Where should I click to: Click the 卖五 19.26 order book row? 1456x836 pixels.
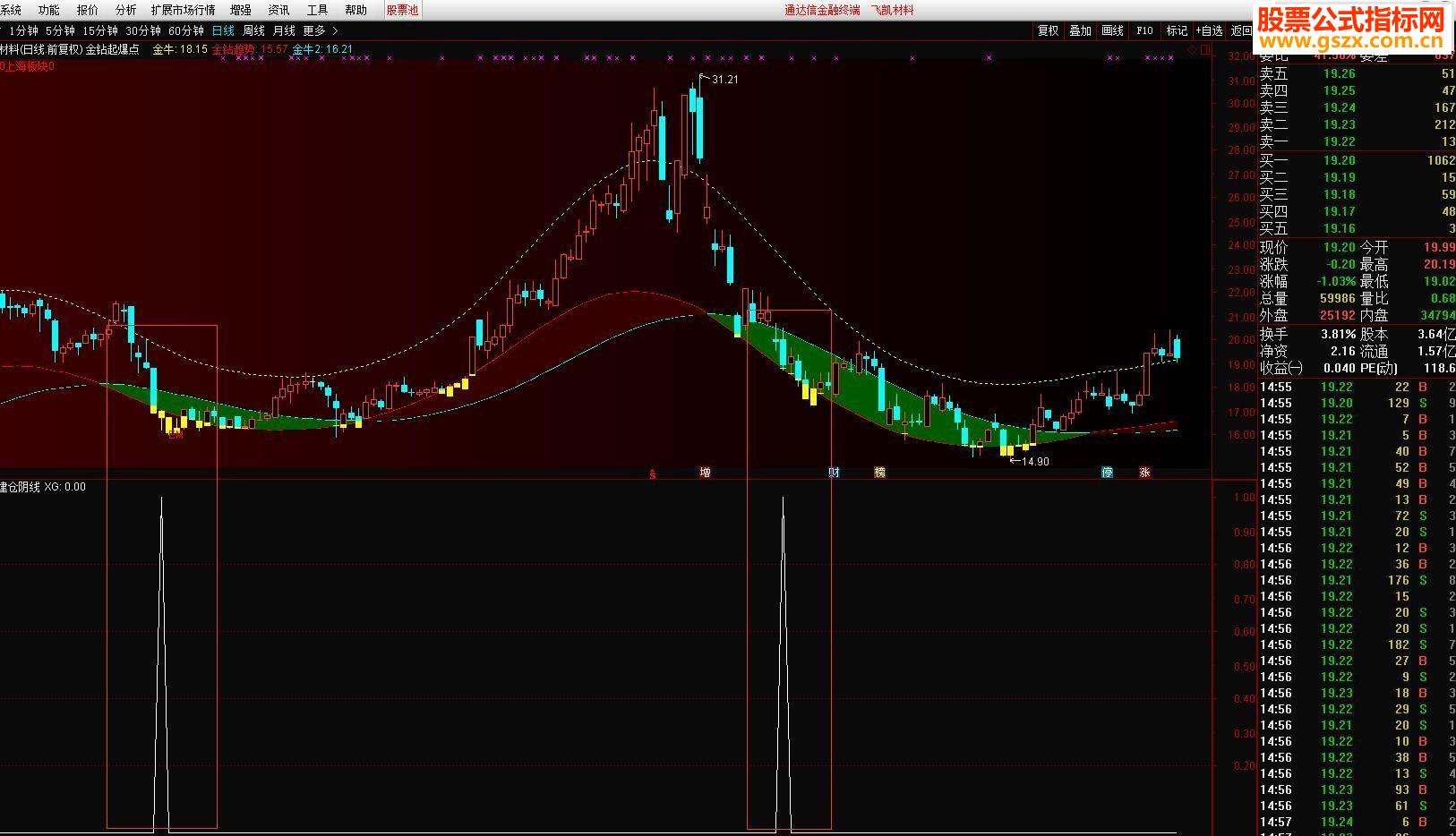(x=1357, y=73)
